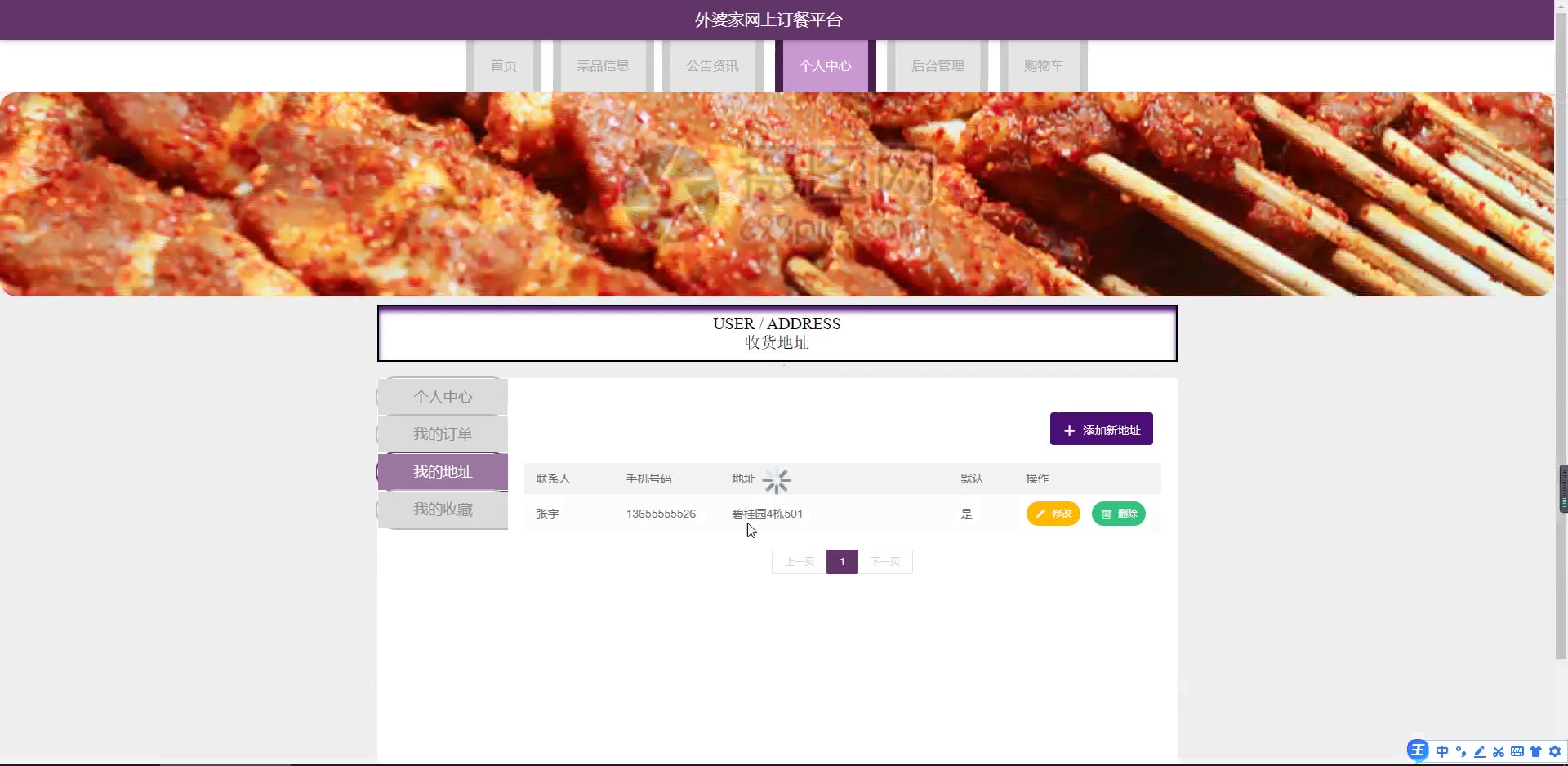Click the USER / ADDRESS heading

777,323
